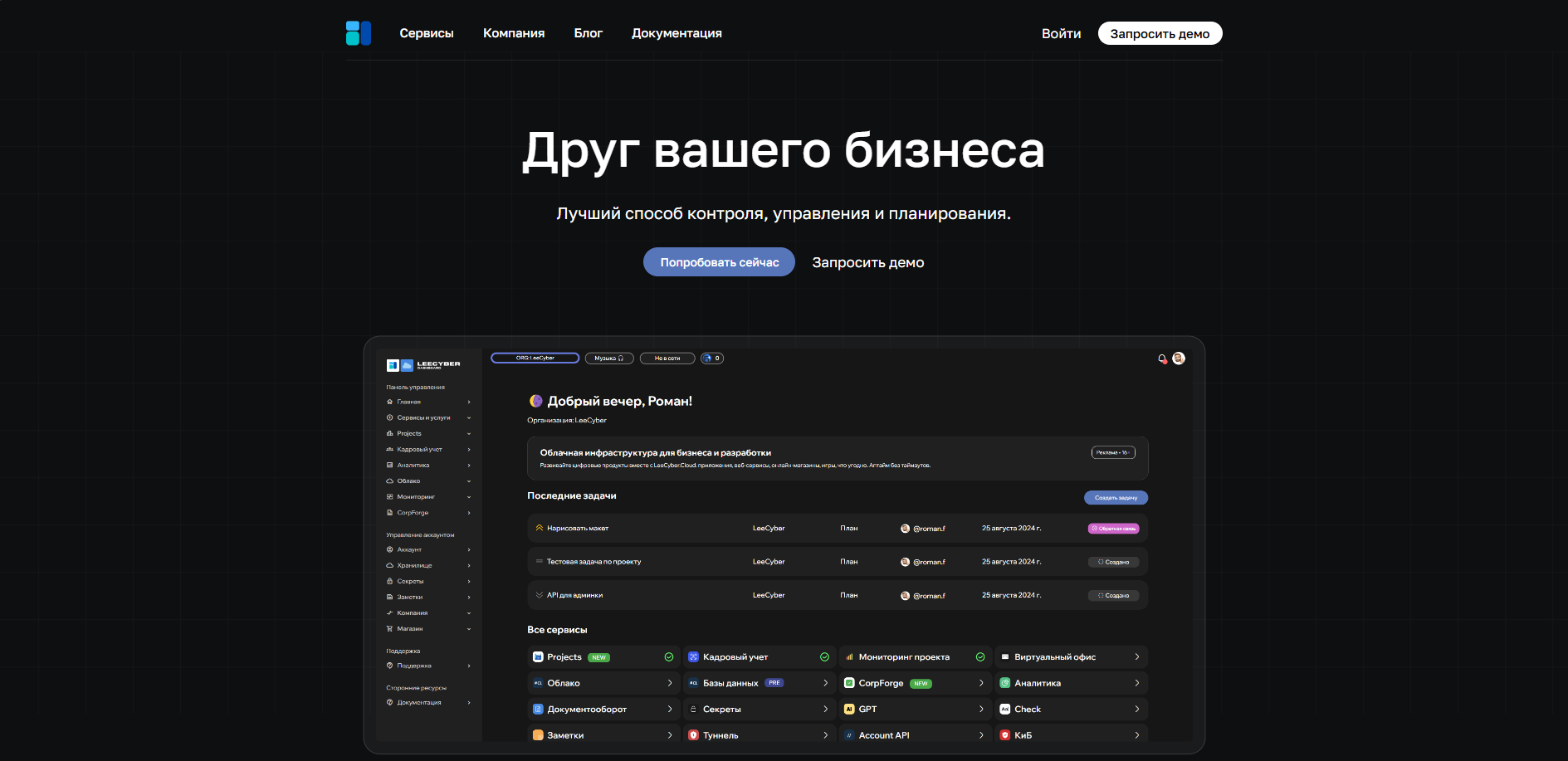Click the GPT service icon
Viewport: 1568px width, 761px height.
tap(849, 710)
